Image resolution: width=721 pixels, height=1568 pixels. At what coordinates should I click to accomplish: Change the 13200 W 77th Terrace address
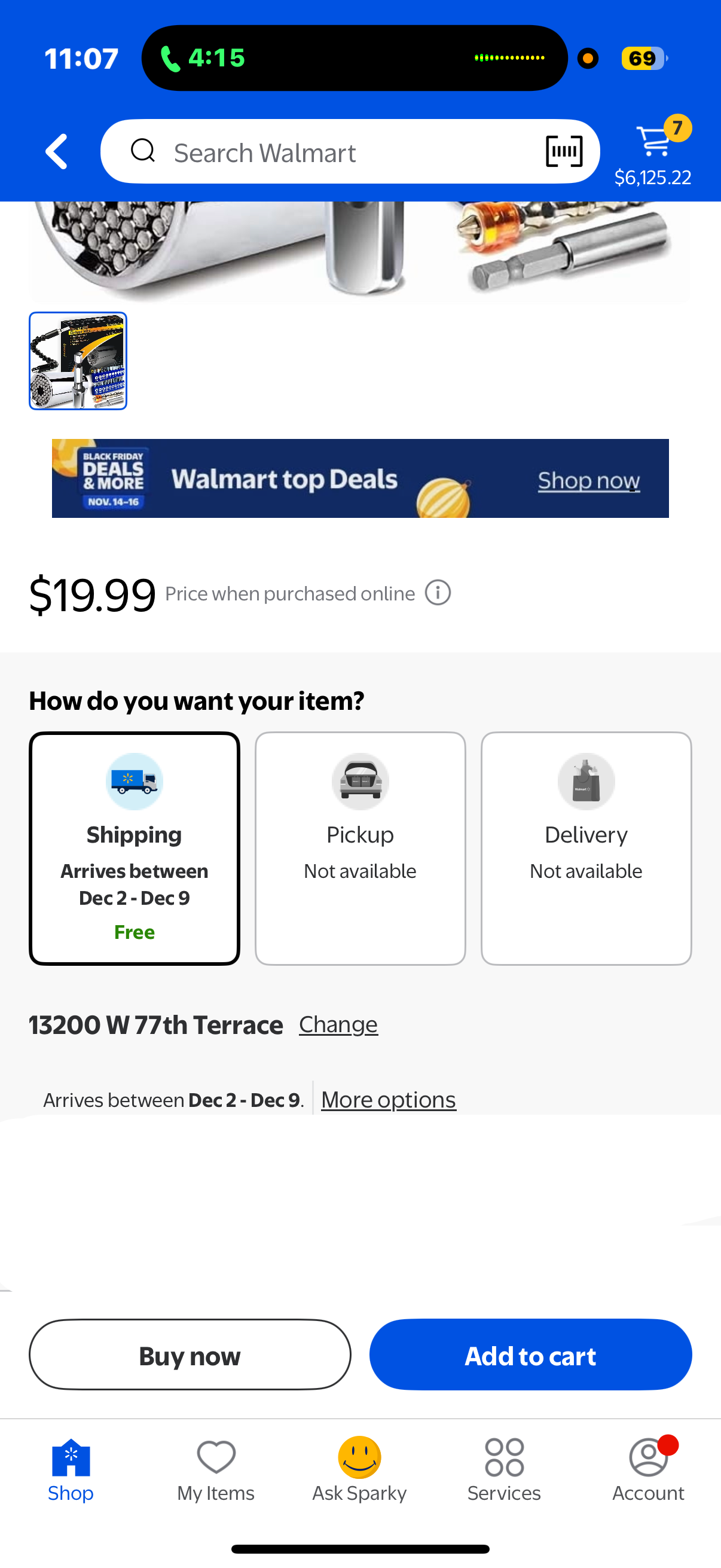click(338, 1025)
